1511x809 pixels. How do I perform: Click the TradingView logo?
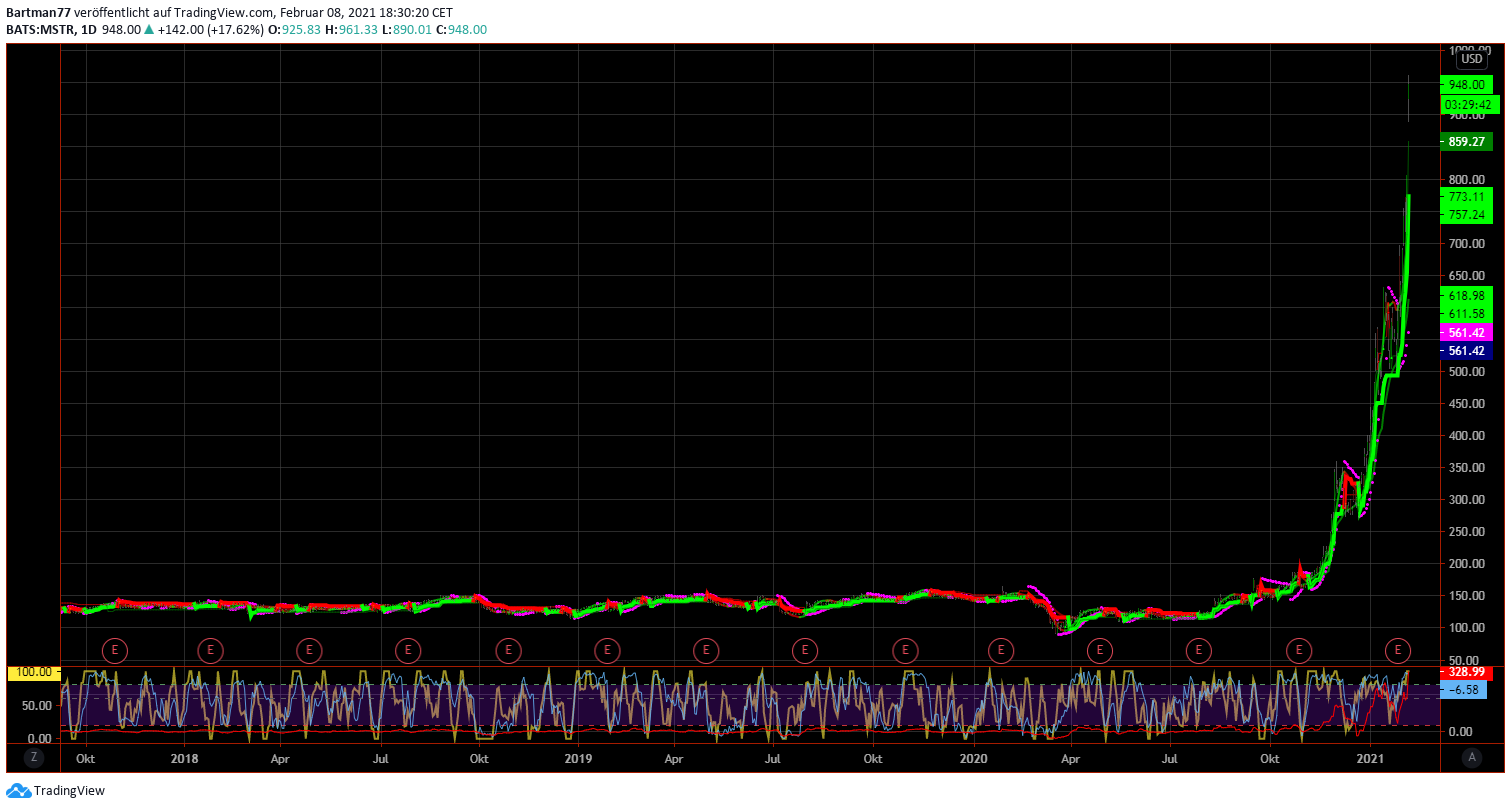click(56, 791)
